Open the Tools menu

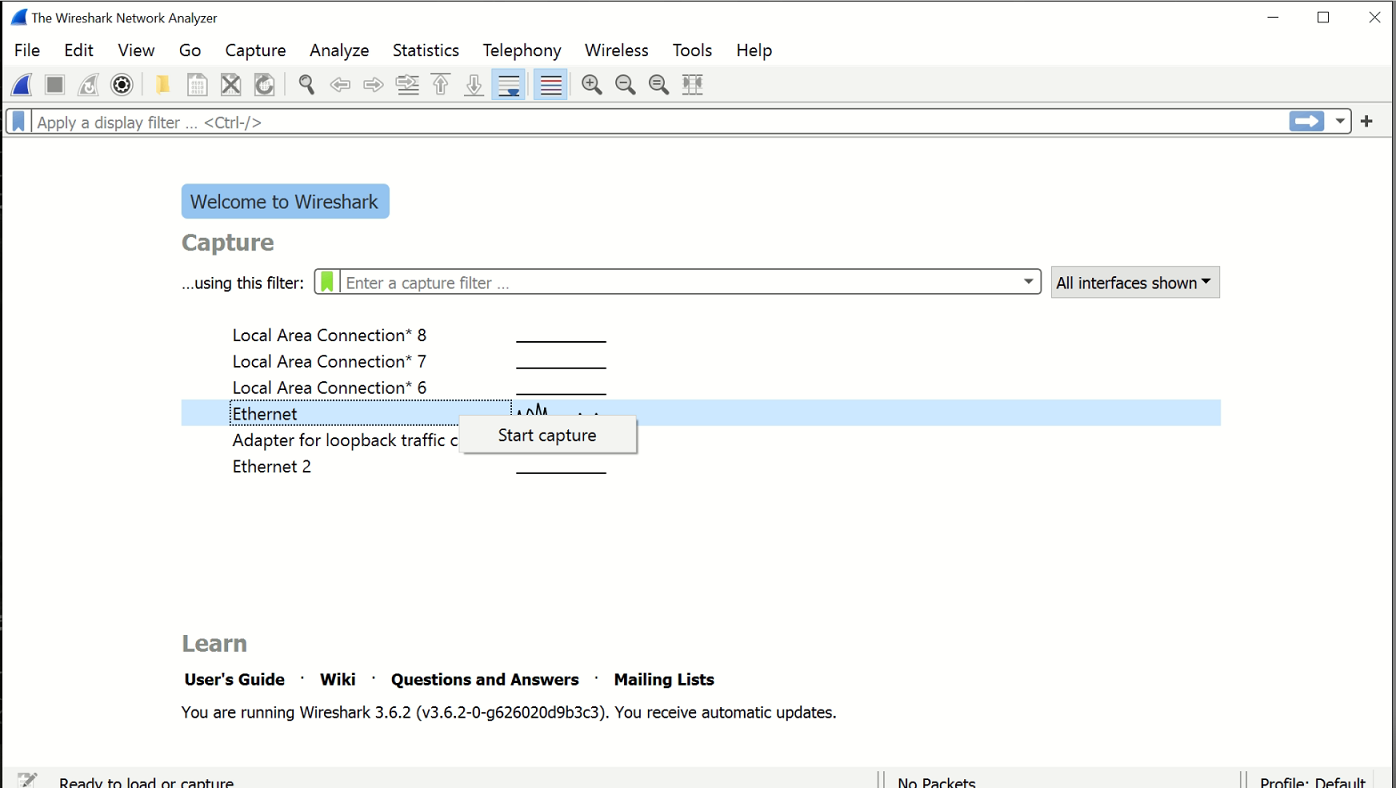[x=692, y=50]
